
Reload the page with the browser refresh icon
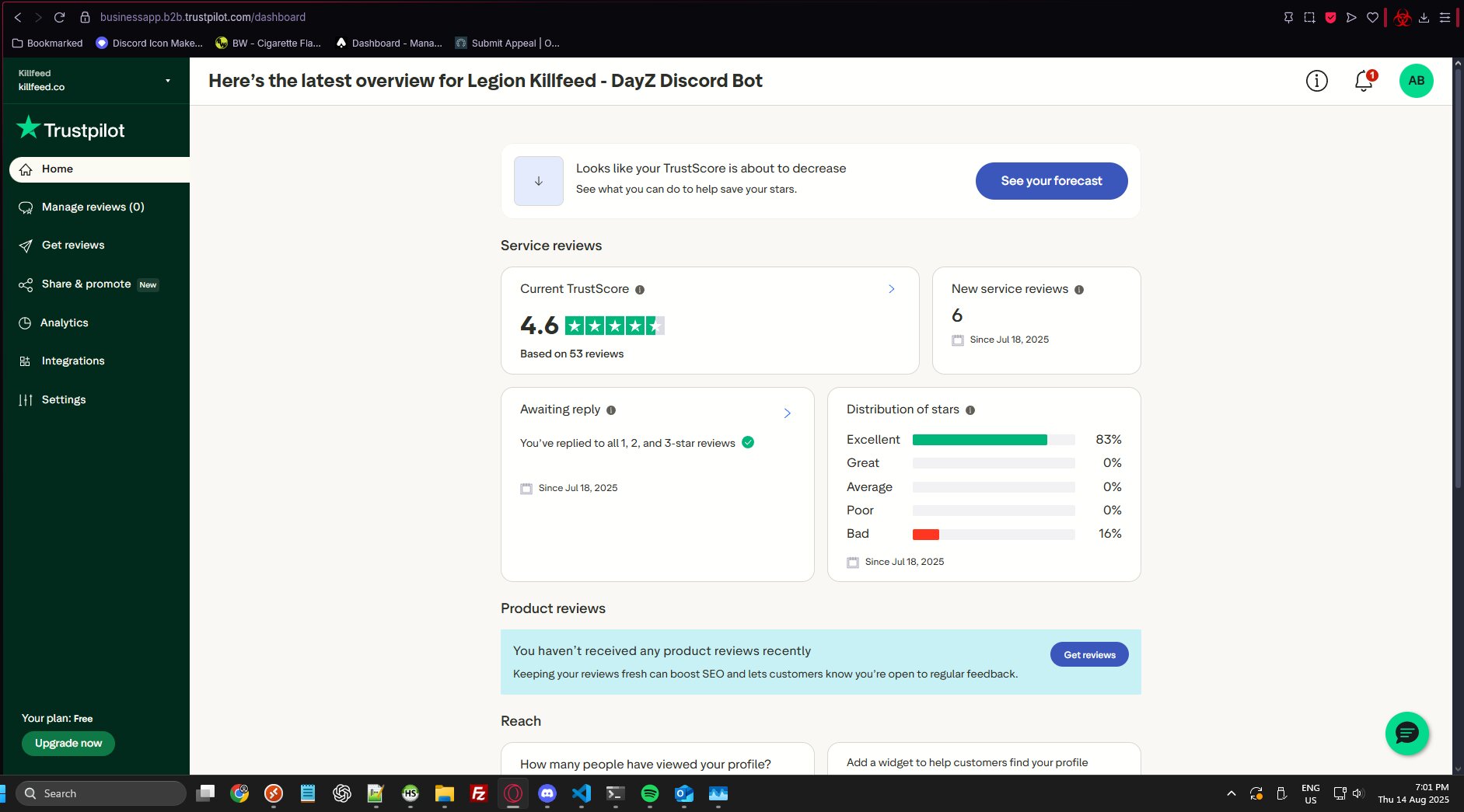59,17
